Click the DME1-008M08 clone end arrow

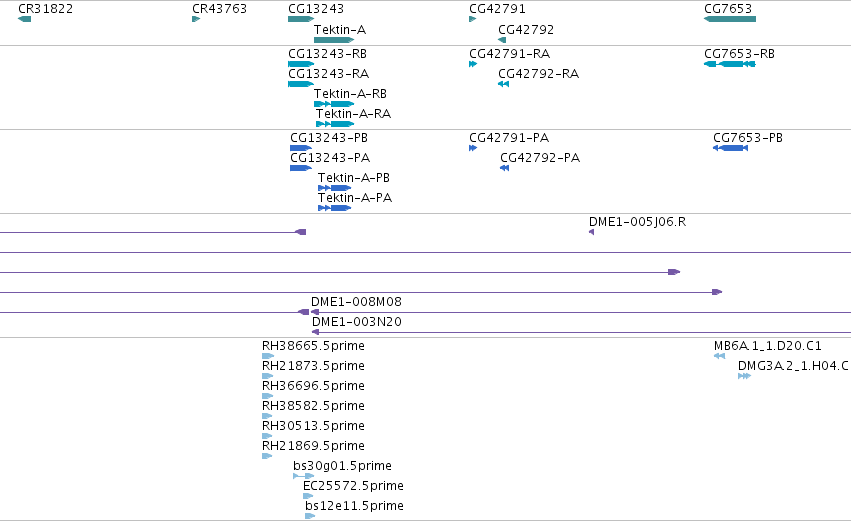click(315, 312)
